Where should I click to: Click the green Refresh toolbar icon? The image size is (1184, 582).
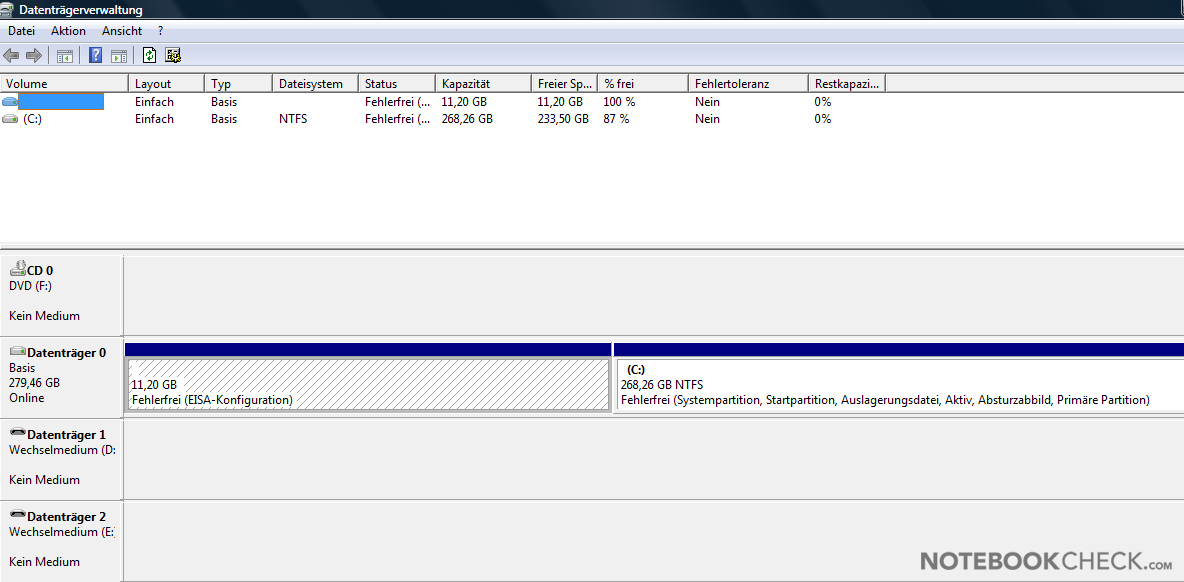point(150,55)
